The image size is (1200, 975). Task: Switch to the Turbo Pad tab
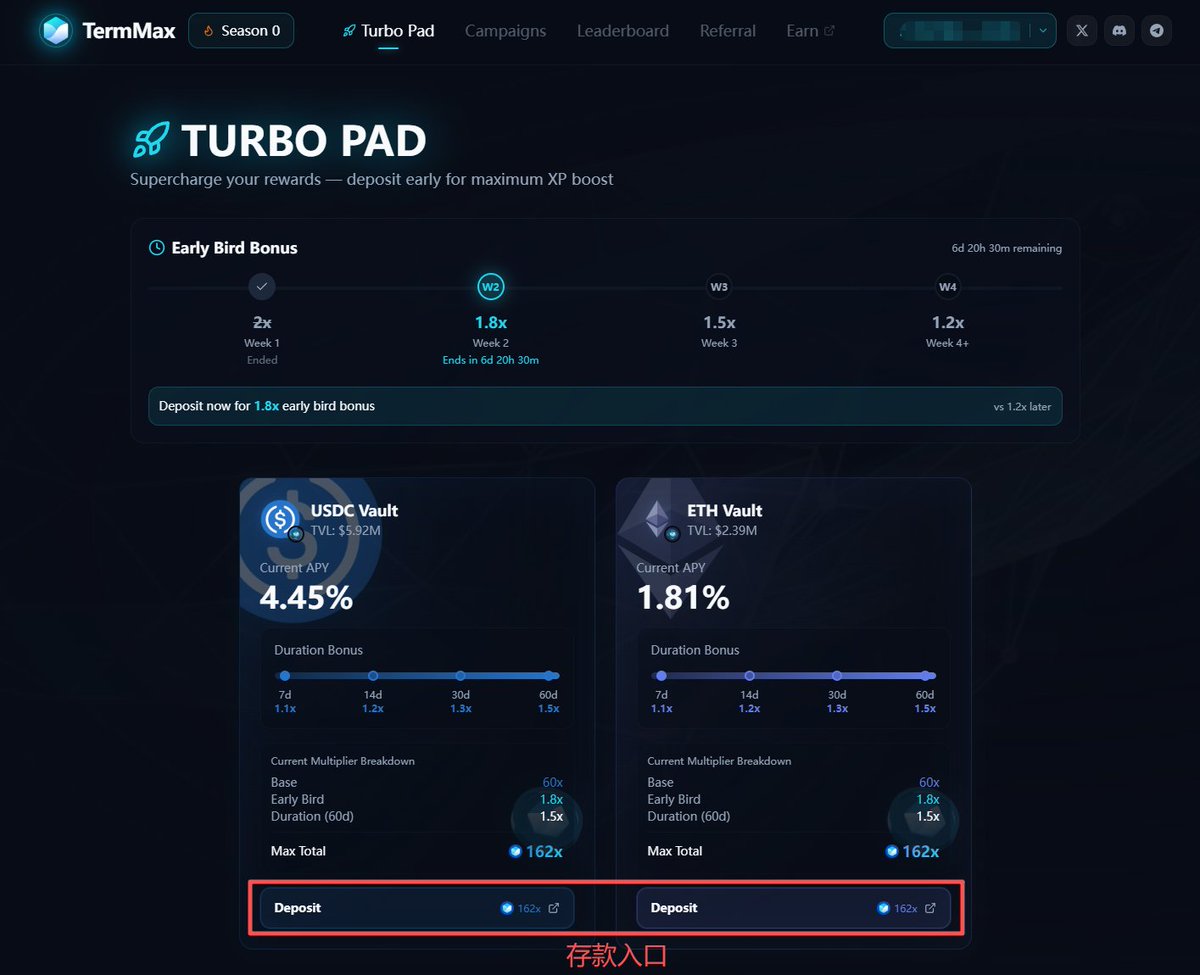coord(388,31)
